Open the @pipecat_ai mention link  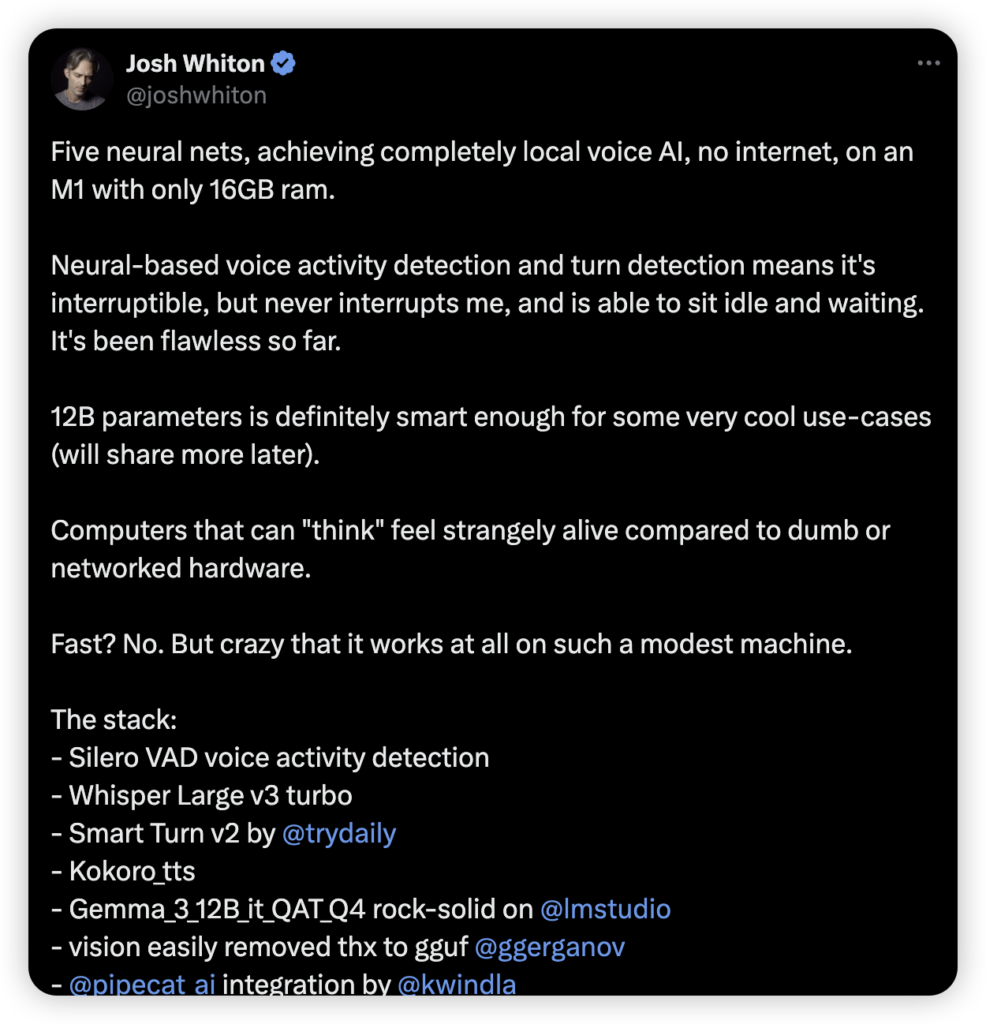[x=142, y=984]
